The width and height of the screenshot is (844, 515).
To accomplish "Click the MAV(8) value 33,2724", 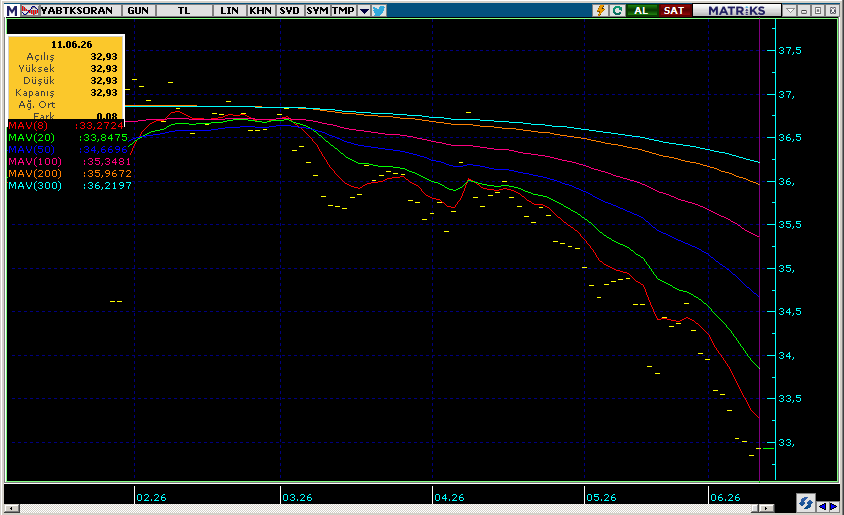I will tap(101, 125).
